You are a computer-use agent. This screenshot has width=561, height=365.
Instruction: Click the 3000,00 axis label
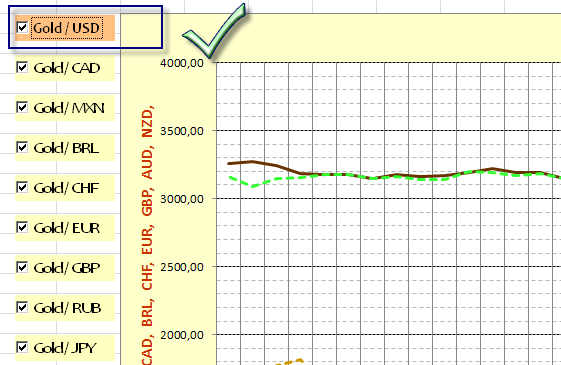point(182,199)
